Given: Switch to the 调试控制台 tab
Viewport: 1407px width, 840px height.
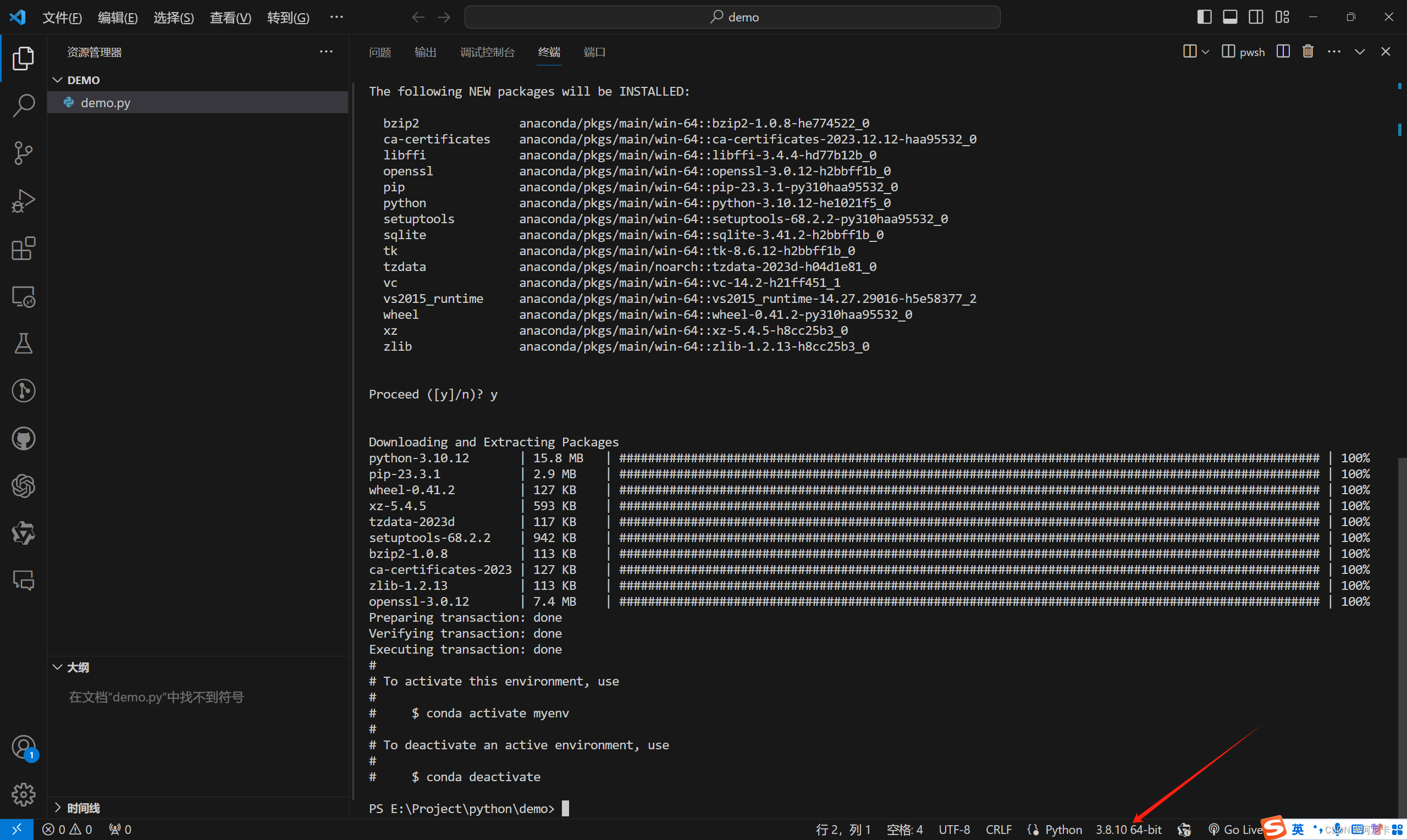Looking at the screenshot, I should tap(487, 52).
